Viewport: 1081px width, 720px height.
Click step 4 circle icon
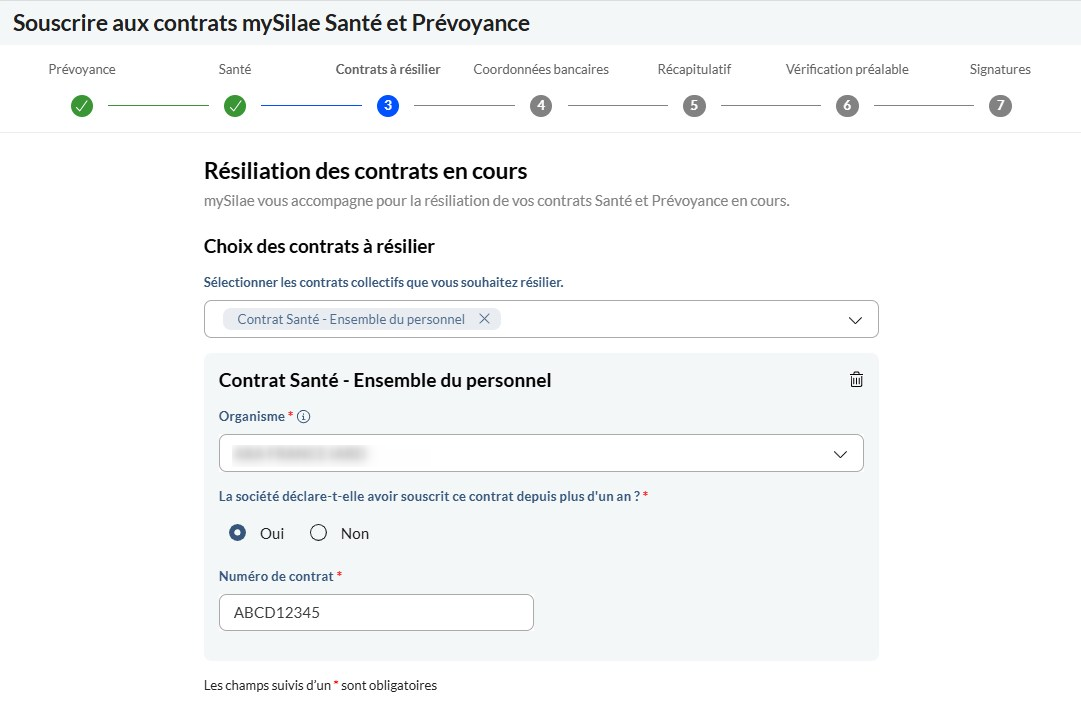(x=541, y=106)
